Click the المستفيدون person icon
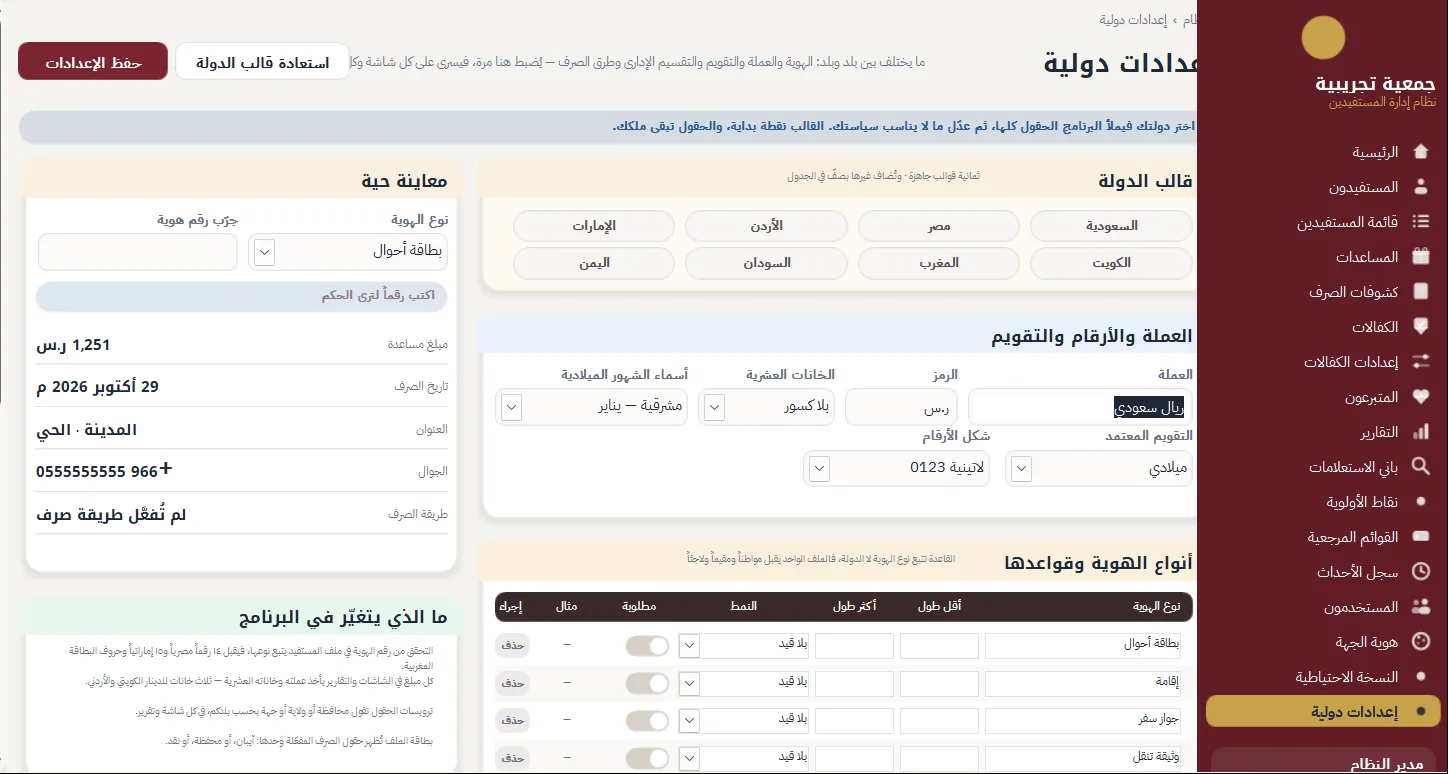The width and height of the screenshot is (1448, 774). (1420, 187)
